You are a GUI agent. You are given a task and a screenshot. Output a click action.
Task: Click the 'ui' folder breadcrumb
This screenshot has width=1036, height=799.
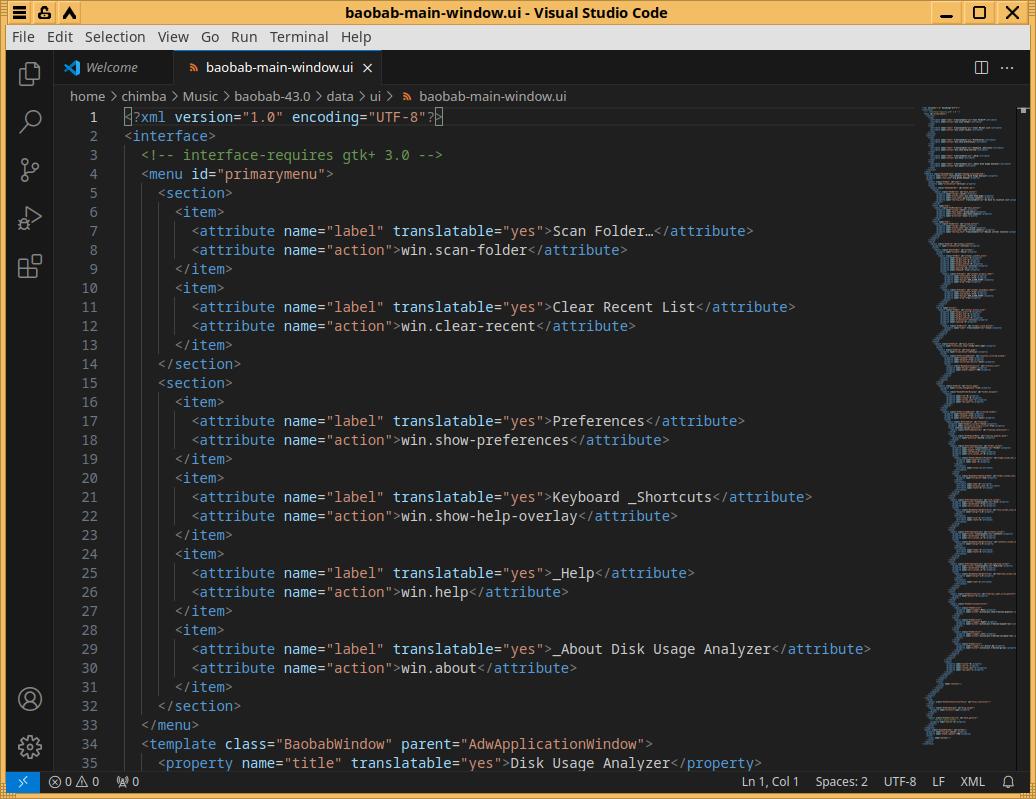(375, 97)
